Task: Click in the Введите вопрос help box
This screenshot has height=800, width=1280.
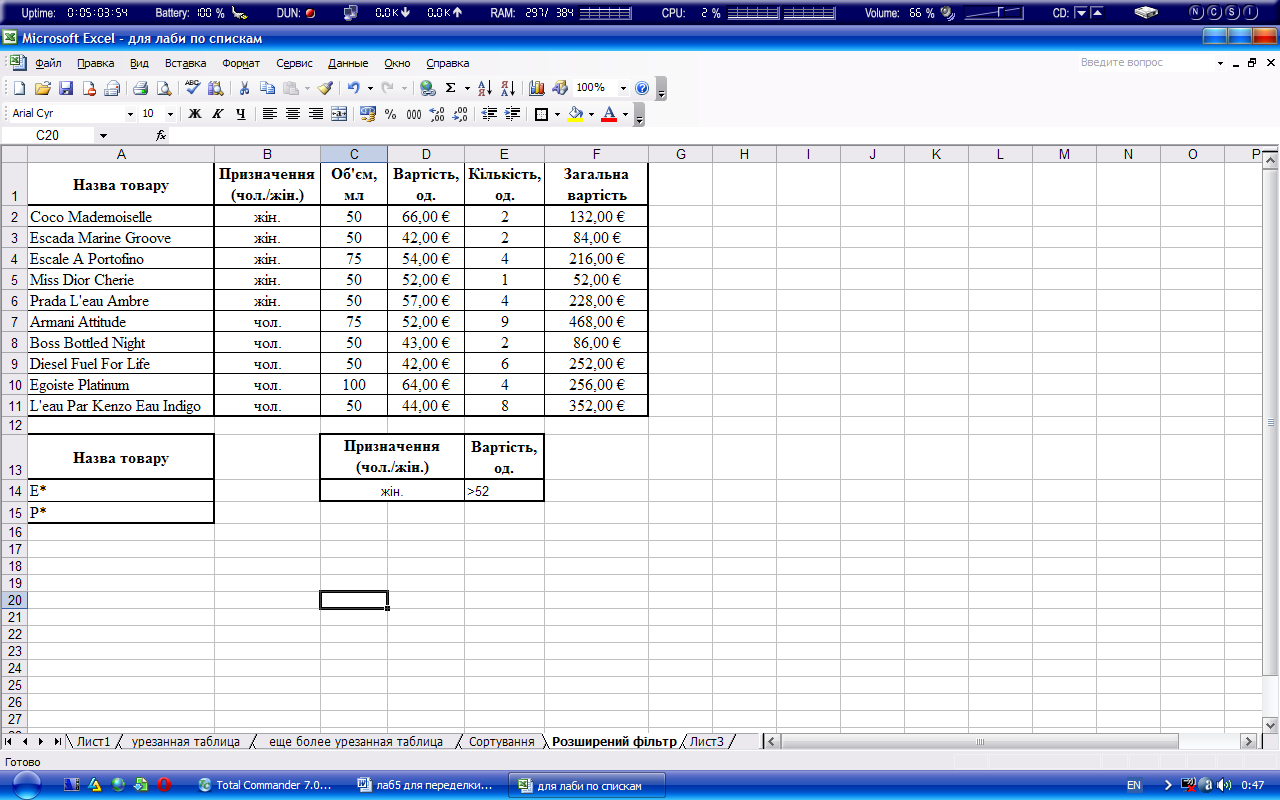Action: (1144, 62)
